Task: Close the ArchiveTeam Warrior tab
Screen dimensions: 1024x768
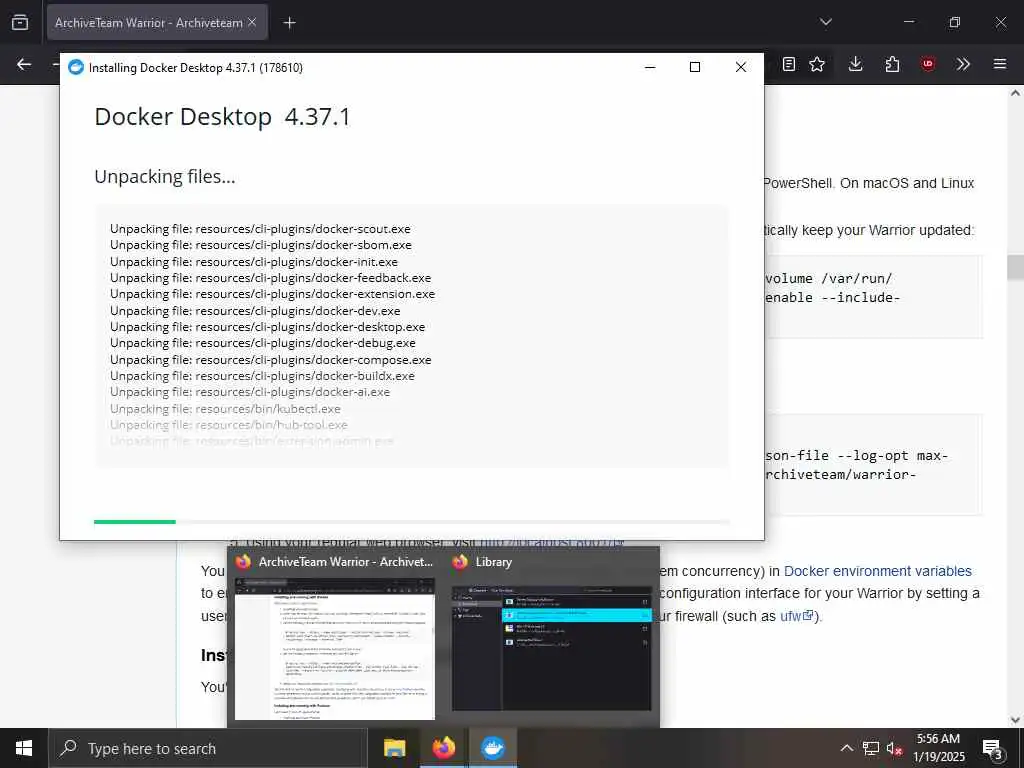Action: [x=252, y=22]
